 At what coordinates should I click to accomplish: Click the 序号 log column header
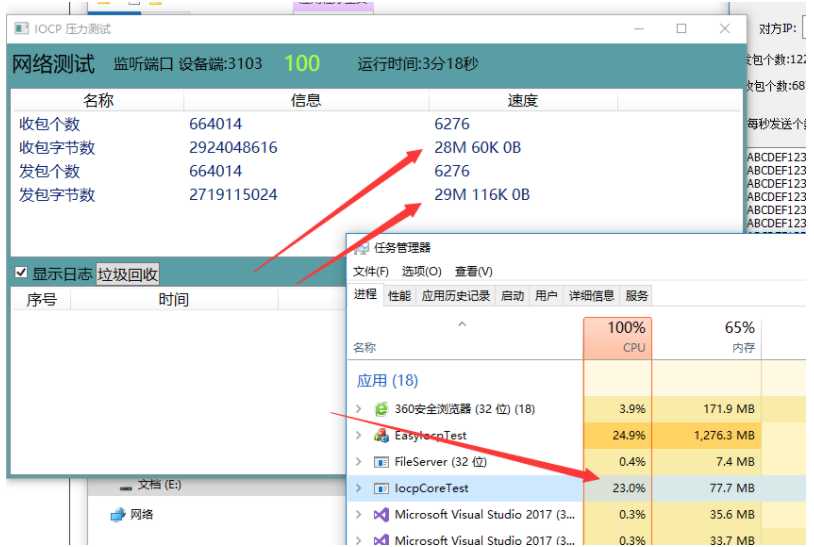pos(42,299)
